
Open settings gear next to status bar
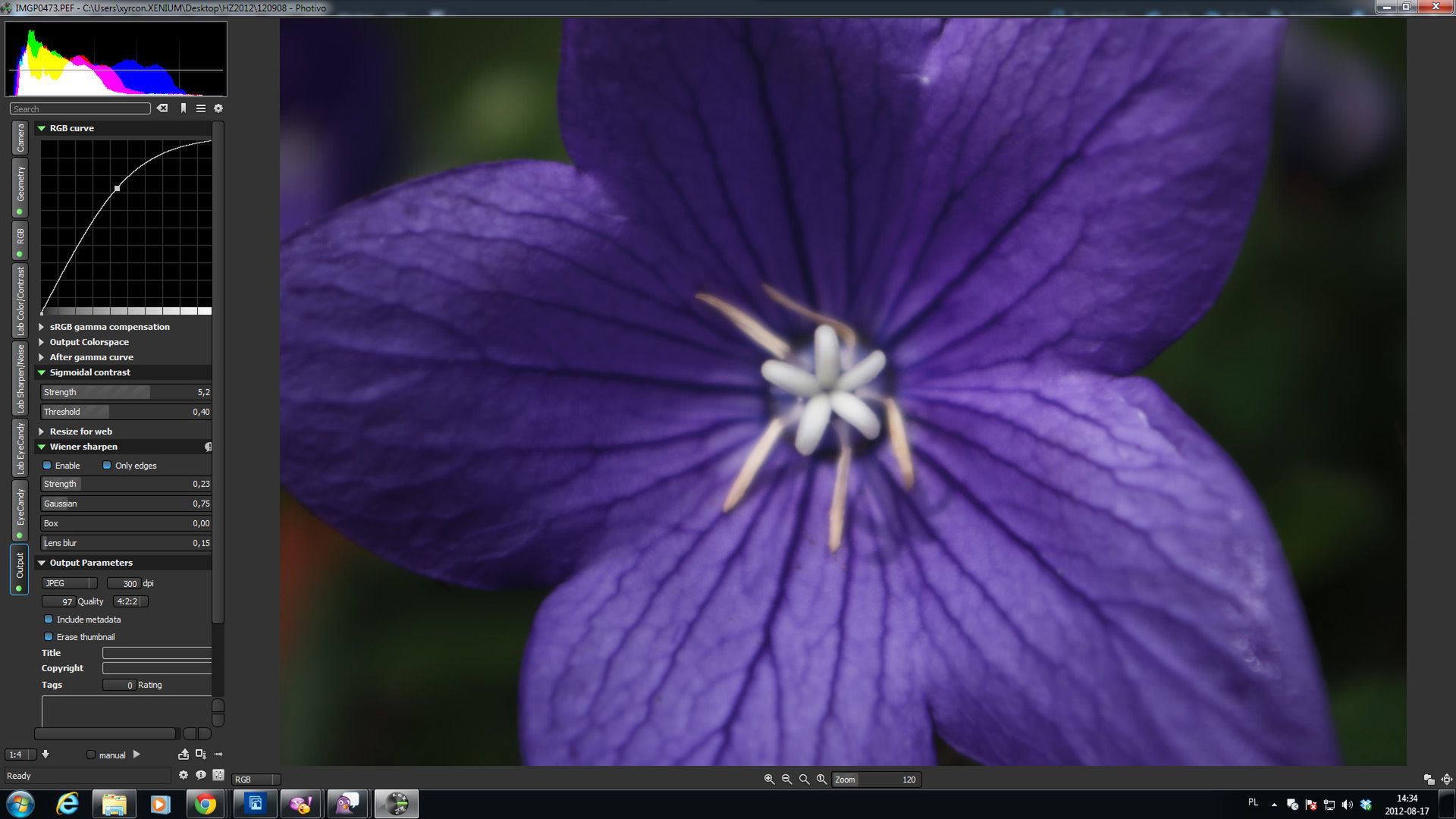183,775
